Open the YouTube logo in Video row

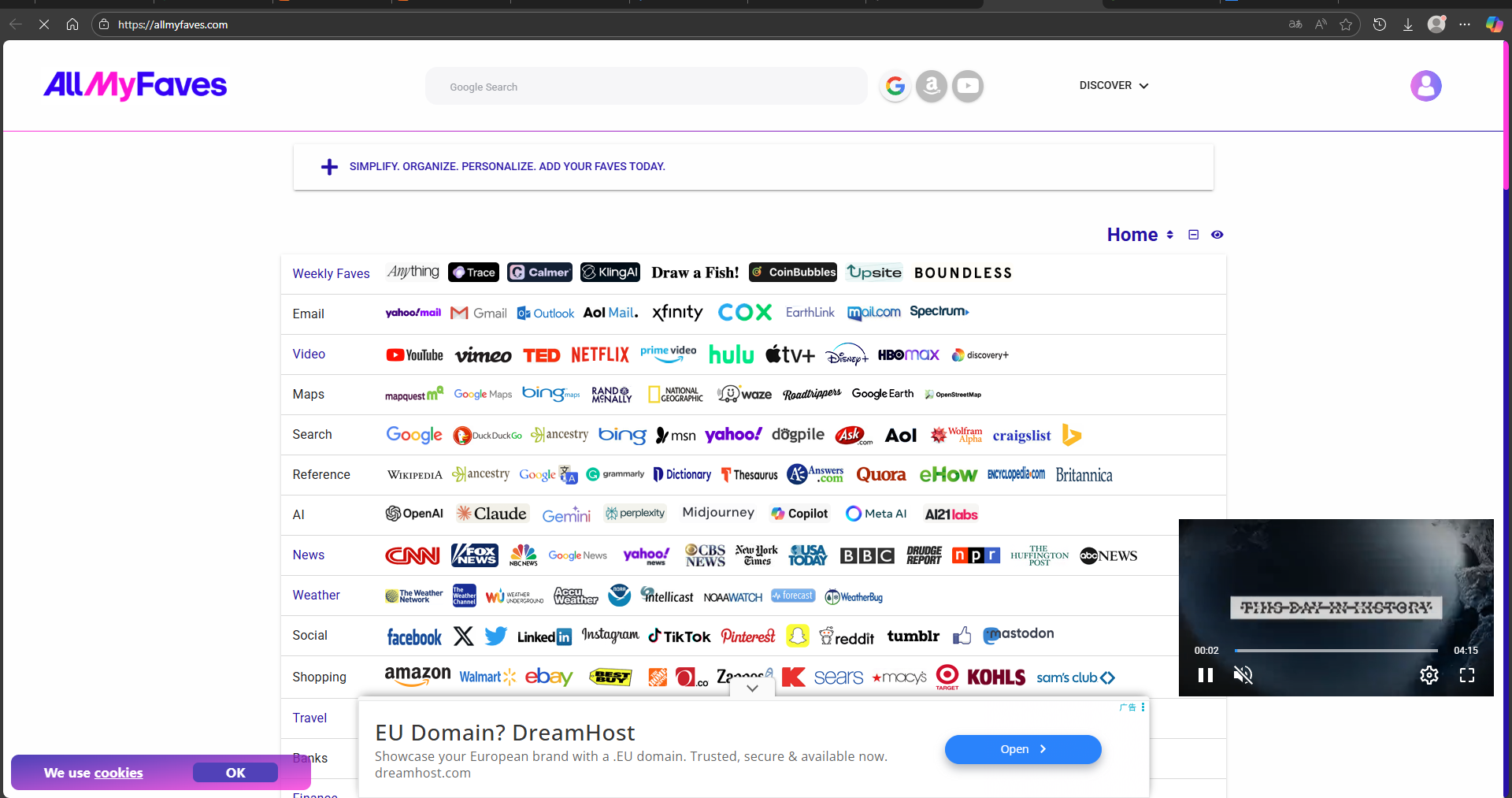pyautogui.click(x=414, y=355)
